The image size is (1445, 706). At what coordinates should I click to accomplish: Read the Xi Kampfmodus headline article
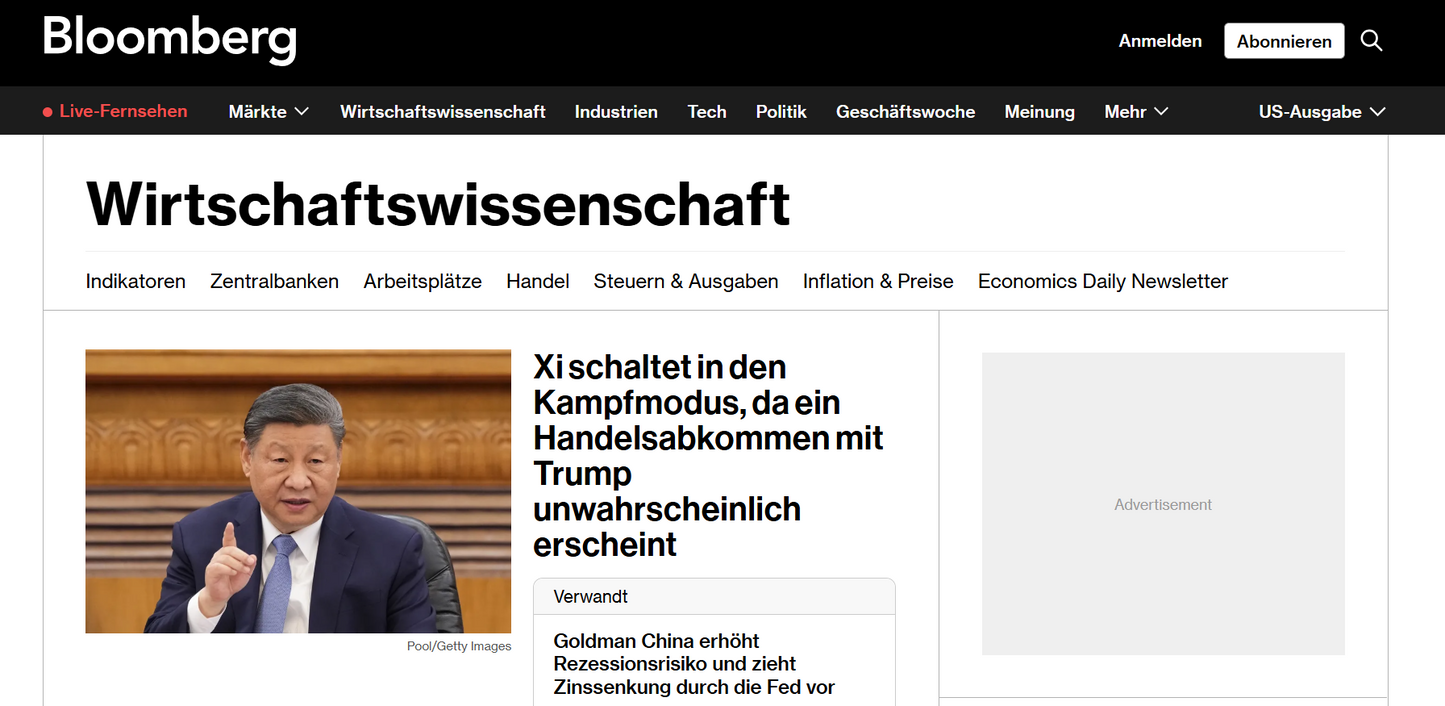[x=708, y=455]
